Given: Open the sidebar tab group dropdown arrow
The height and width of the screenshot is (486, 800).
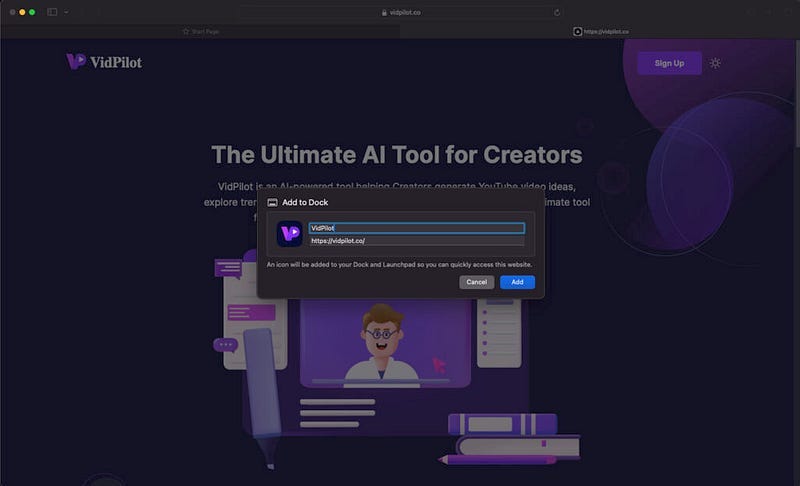Looking at the screenshot, I should tap(66, 12).
